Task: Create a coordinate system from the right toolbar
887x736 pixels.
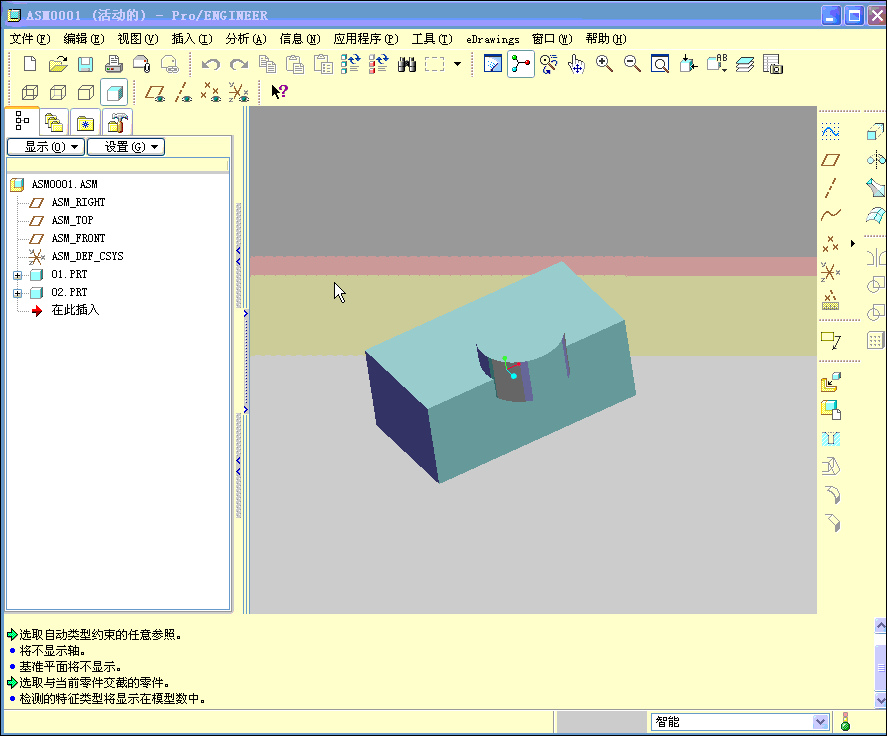Action: pos(830,272)
